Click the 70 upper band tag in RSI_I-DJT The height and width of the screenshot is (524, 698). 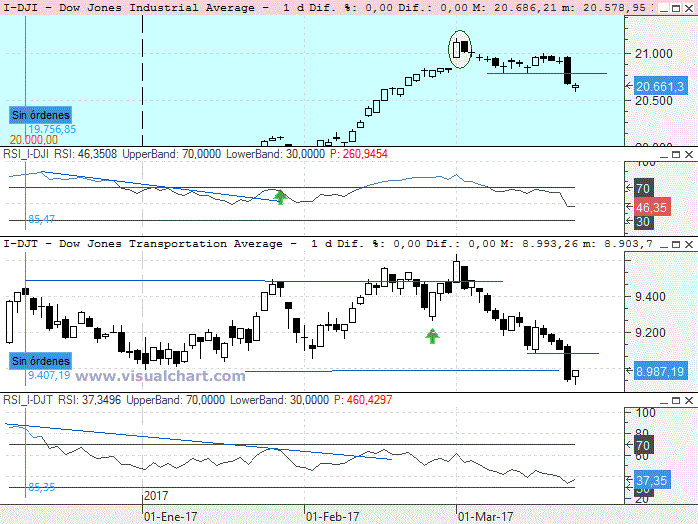click(x=643, y=445)
